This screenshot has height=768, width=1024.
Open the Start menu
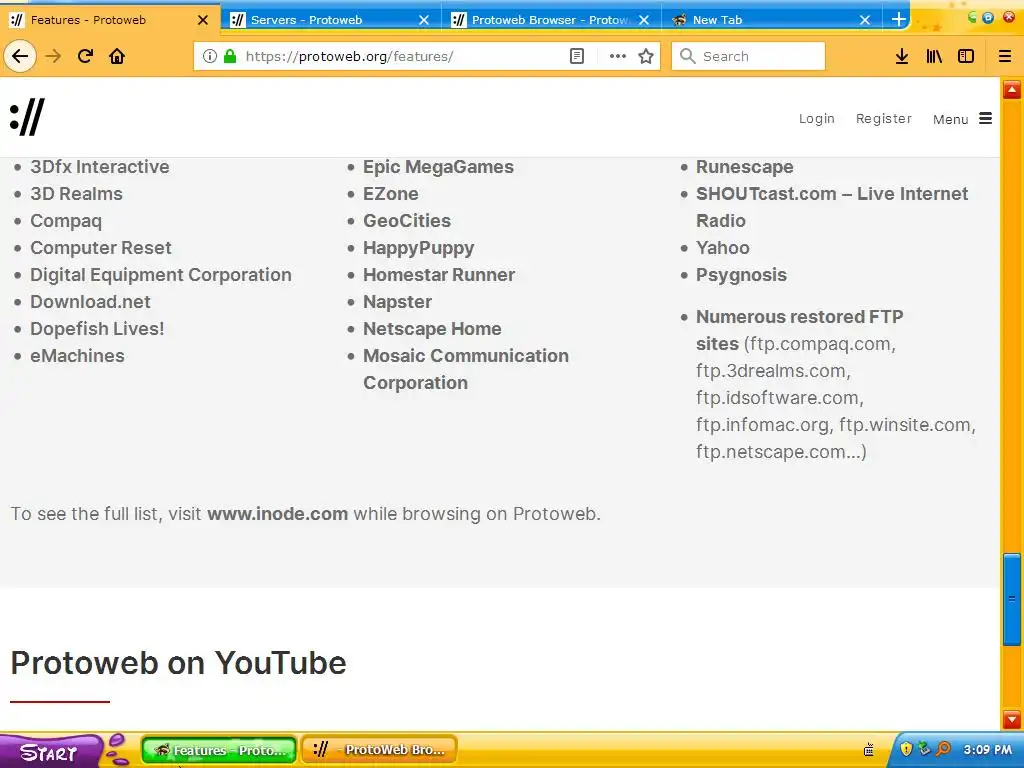(x=50, y=752)
